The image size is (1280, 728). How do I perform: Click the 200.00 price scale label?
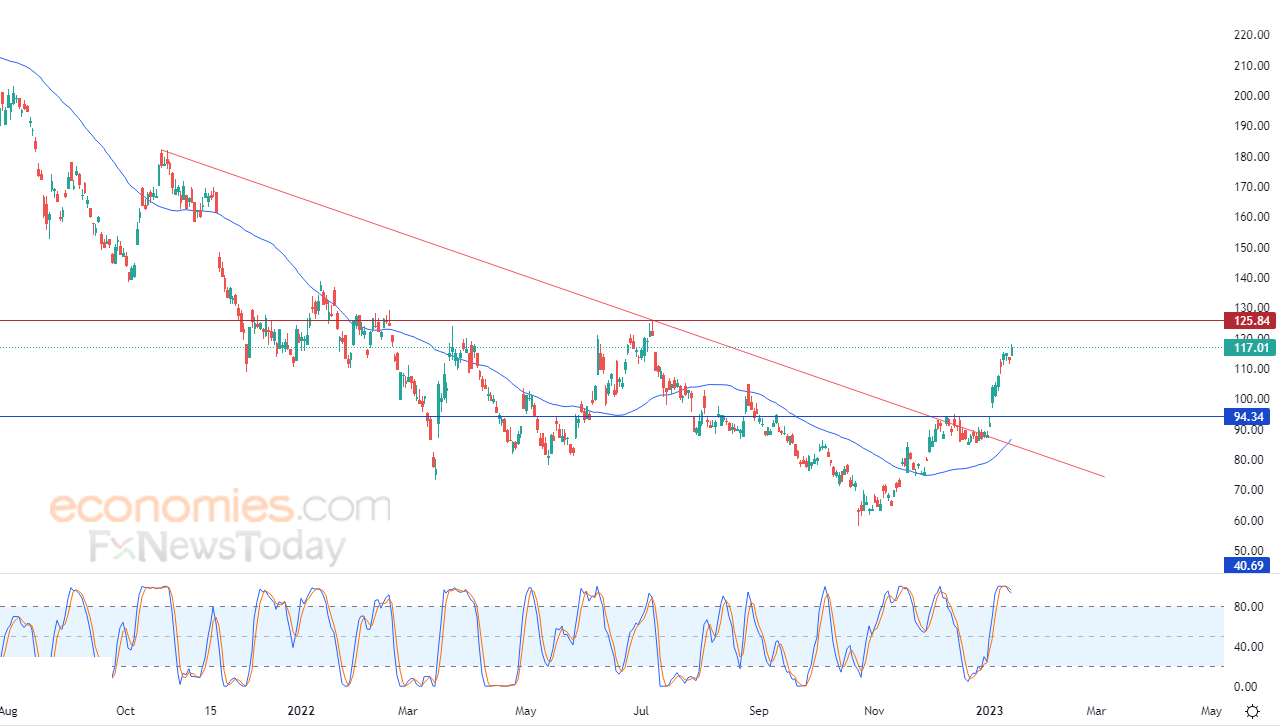(x=1252, y=96)
